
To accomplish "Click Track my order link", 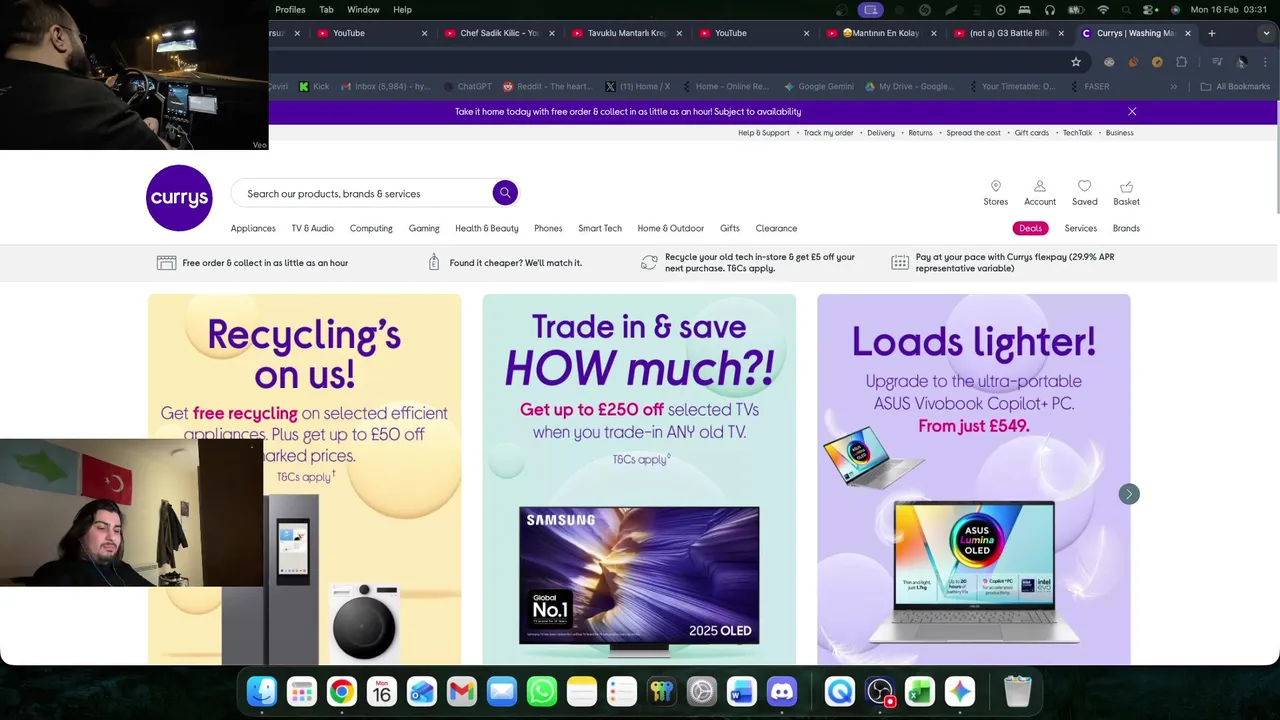I will 829,133.
